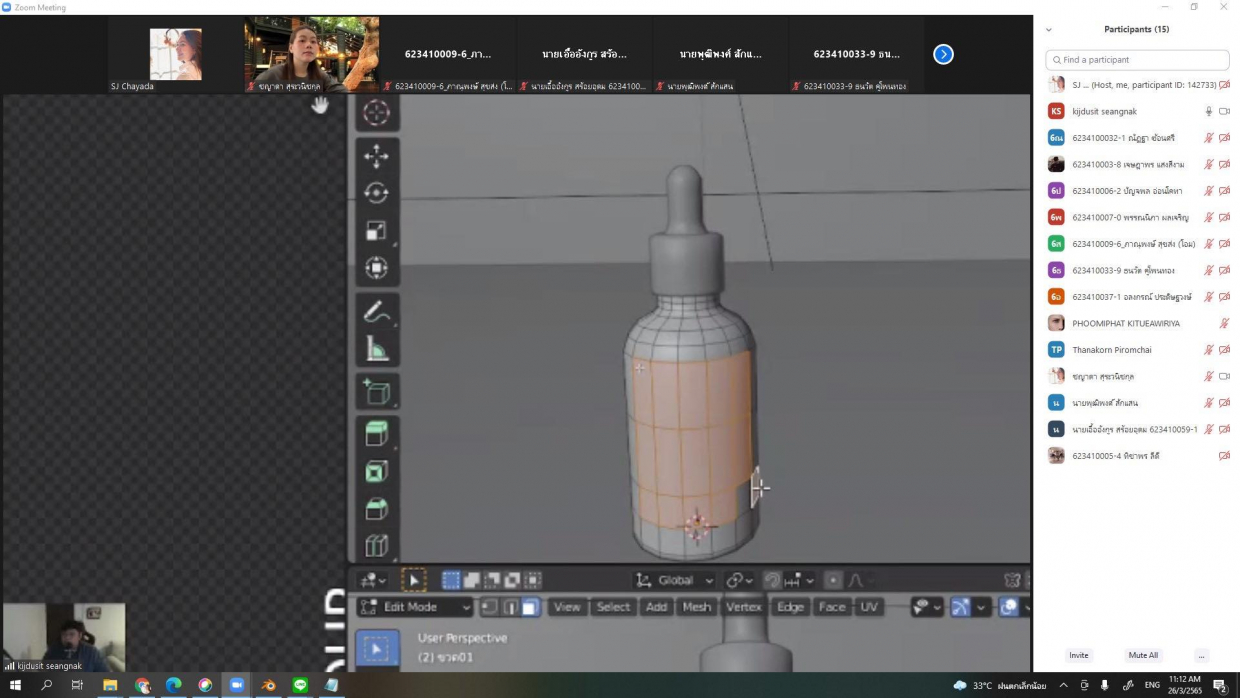Open Global transform orientation dropdown

tap(675, 580)
